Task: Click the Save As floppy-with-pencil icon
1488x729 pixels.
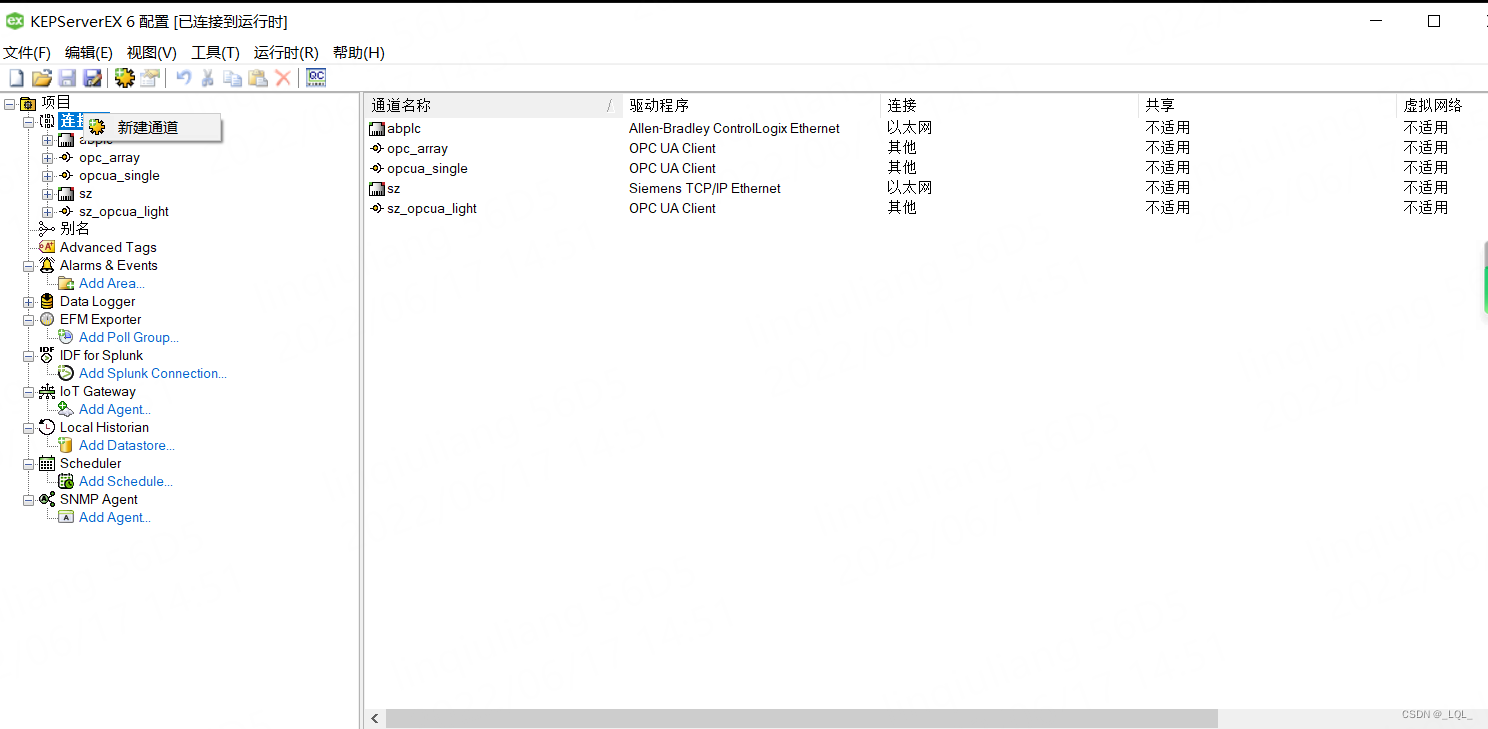Action: click(93, 78)
